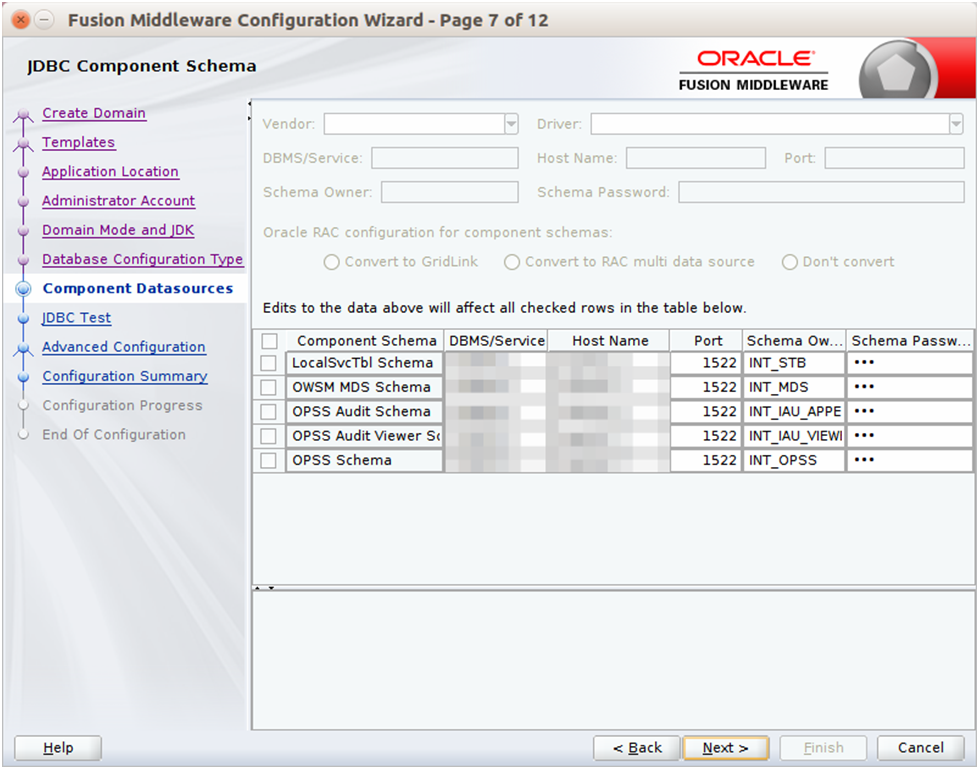Go to the Templates step
This screenshot has width=979, height=769.
click(79, 142)
